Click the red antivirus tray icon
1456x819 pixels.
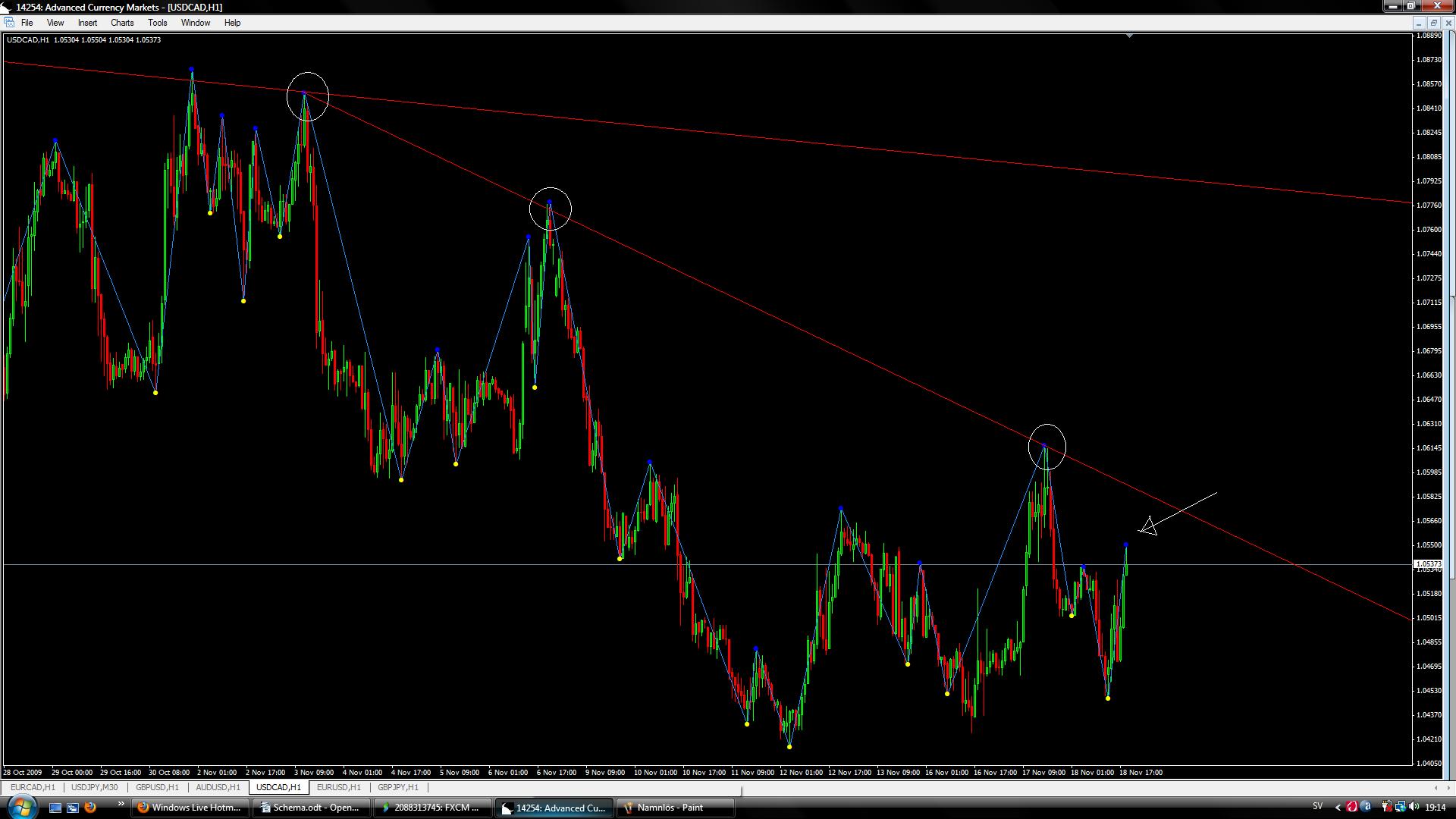[x=1351, y=807]
